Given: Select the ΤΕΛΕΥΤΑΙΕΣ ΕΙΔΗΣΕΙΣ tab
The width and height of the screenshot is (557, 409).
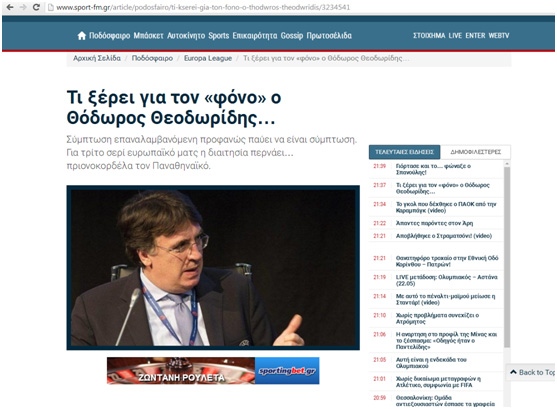Looking at the screenshot, I should coord(404,152).
